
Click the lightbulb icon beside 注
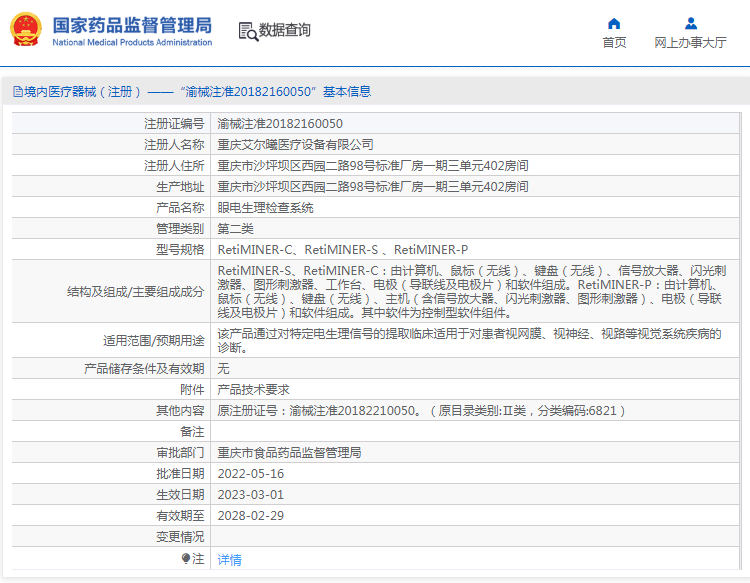click(186, 559)
